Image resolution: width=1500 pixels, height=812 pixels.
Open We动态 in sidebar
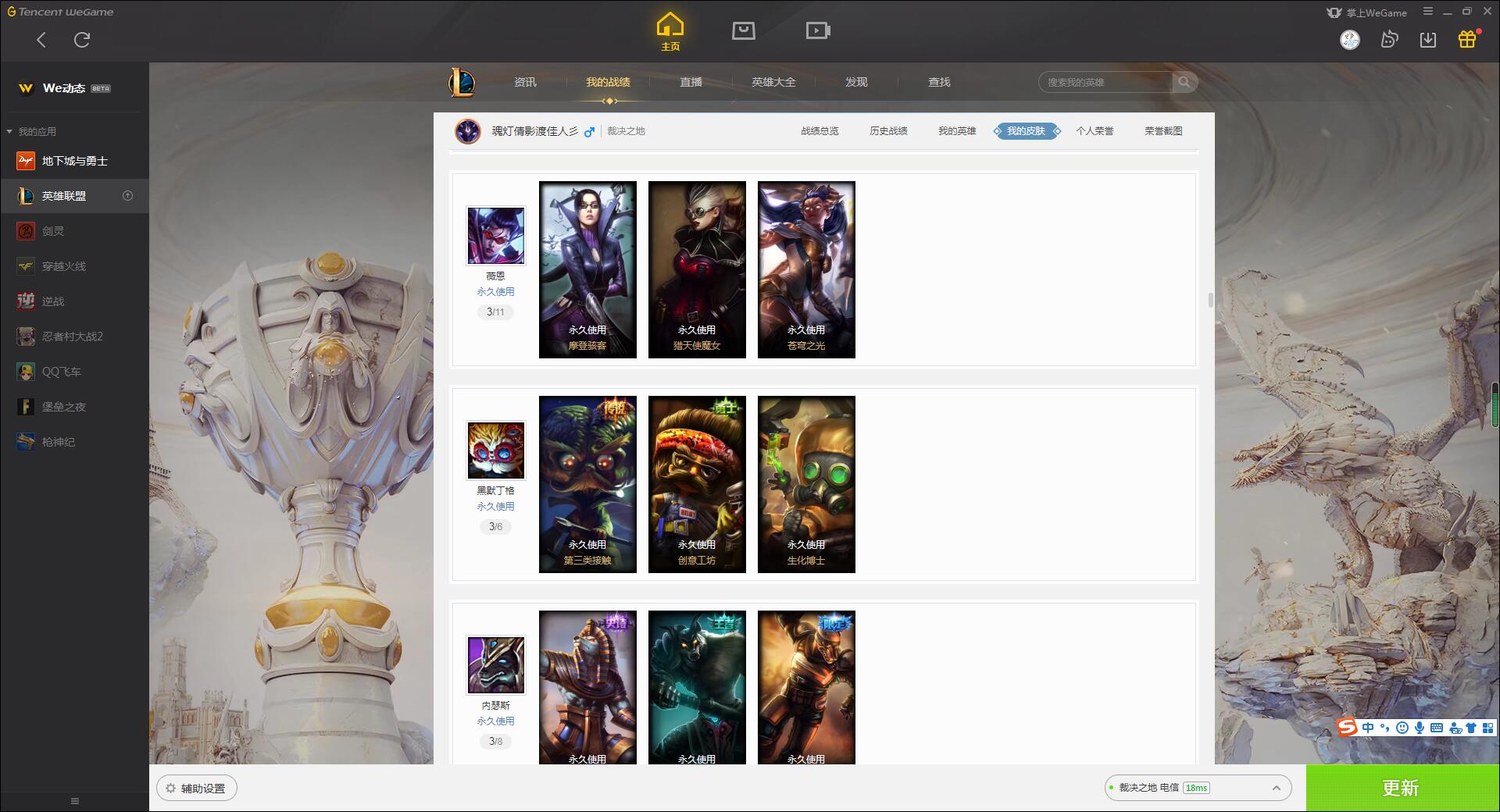coord(74,88)
